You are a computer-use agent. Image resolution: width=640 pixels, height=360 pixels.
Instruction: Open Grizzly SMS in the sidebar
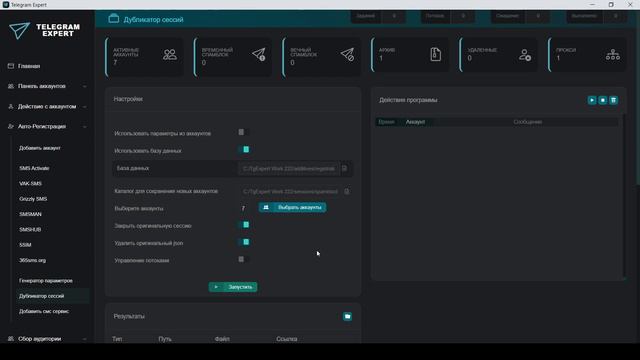[33, 199]
